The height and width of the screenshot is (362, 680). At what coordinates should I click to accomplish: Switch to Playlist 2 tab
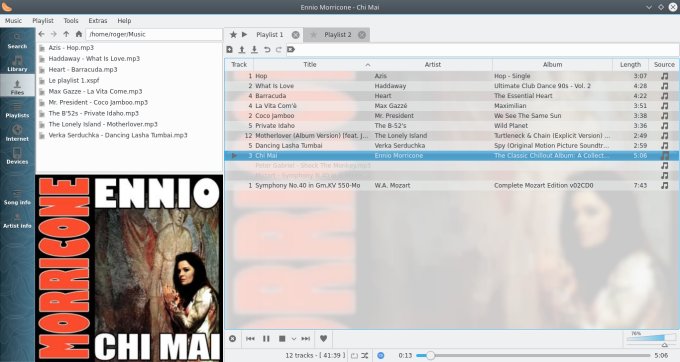337,35
